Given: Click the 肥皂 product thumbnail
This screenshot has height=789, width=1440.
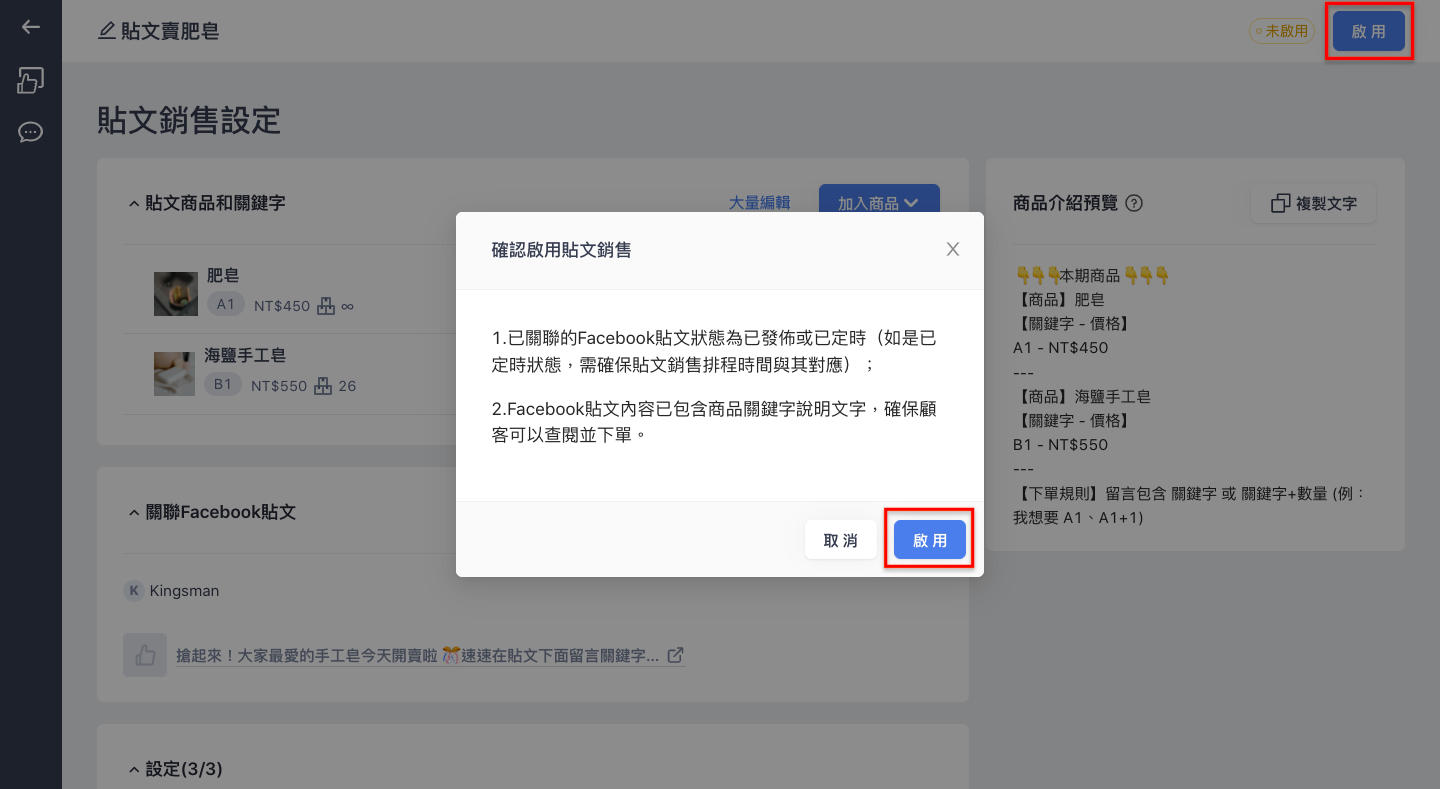Looking at the screenshot, I should pyautogui.click(x=175, y=293).
